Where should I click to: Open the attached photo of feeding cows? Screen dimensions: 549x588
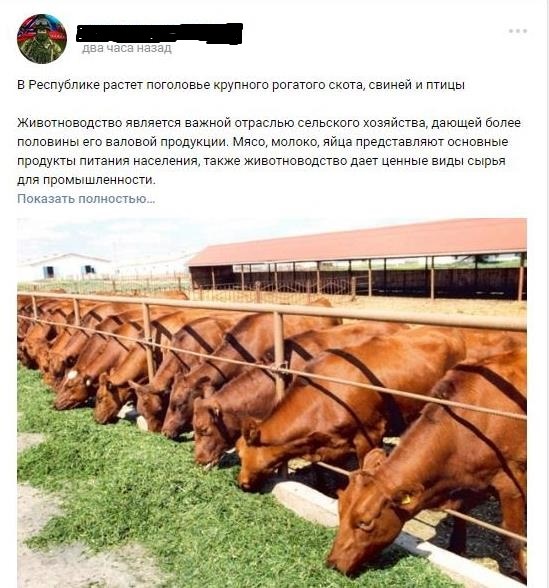click(272, 403)
